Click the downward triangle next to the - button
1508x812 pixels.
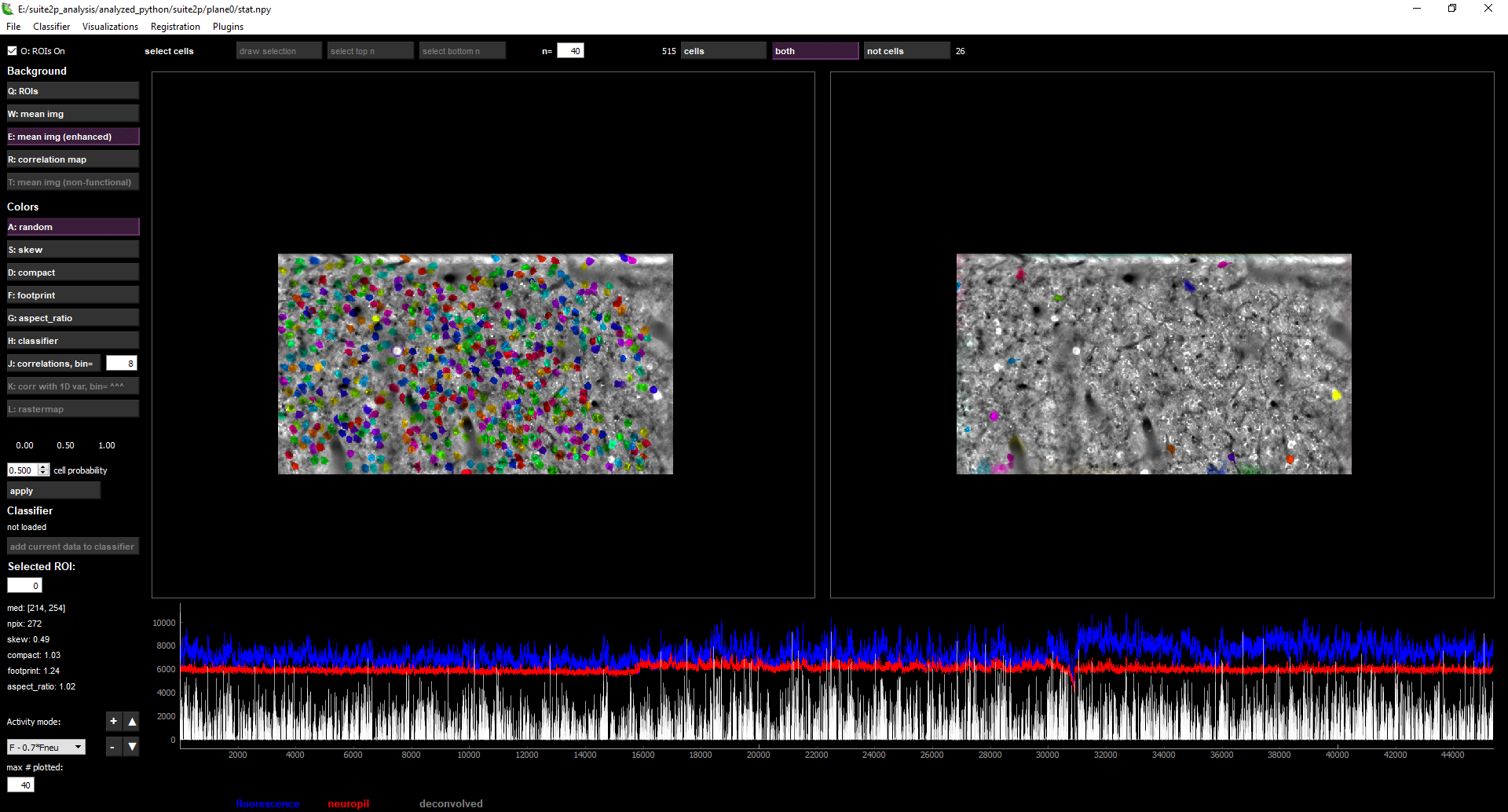[x=131, y=747]
